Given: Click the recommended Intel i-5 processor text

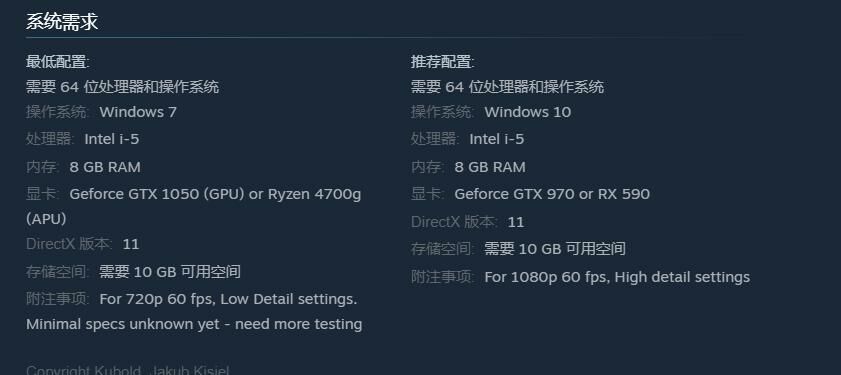Looking at the screenshot, I should (497, 139).
